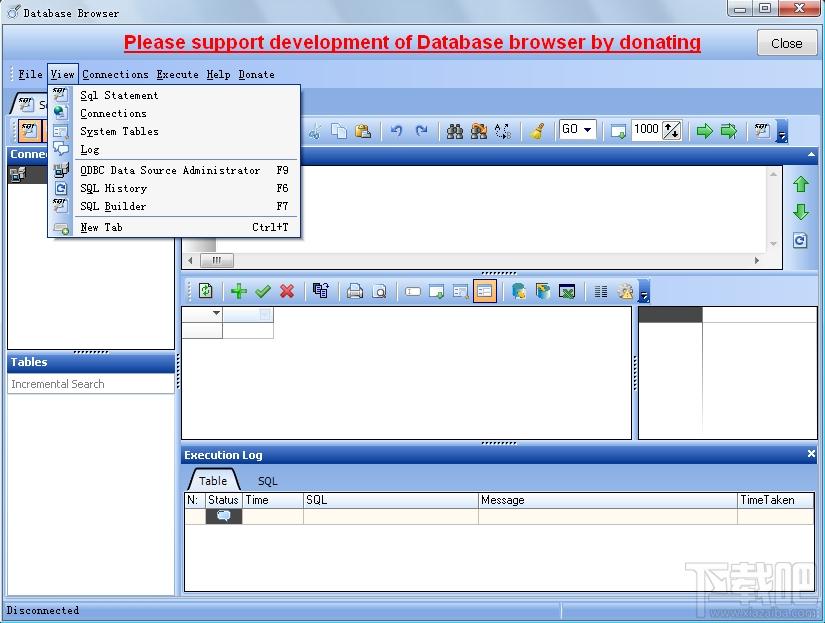Open the GO separator dropdown
The image size is (825, 623).
[x=587, y=129]
